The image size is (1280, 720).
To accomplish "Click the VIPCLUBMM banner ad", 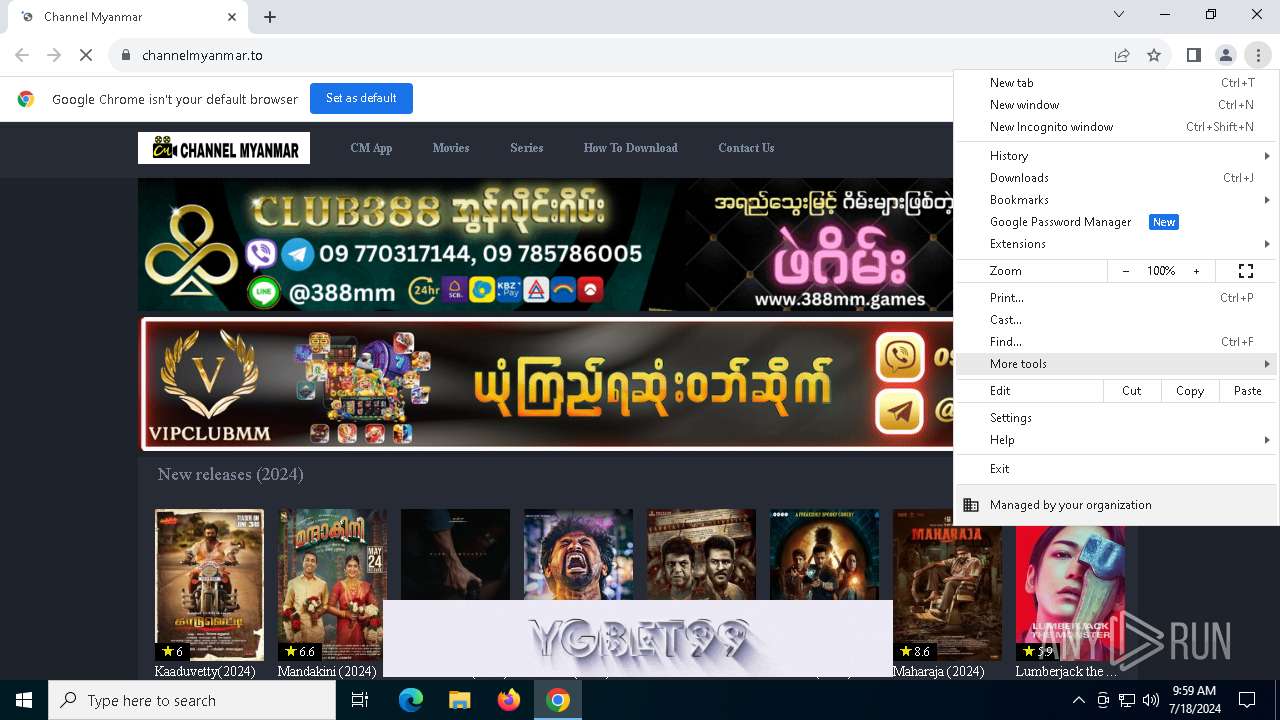I will coord(547,384).
